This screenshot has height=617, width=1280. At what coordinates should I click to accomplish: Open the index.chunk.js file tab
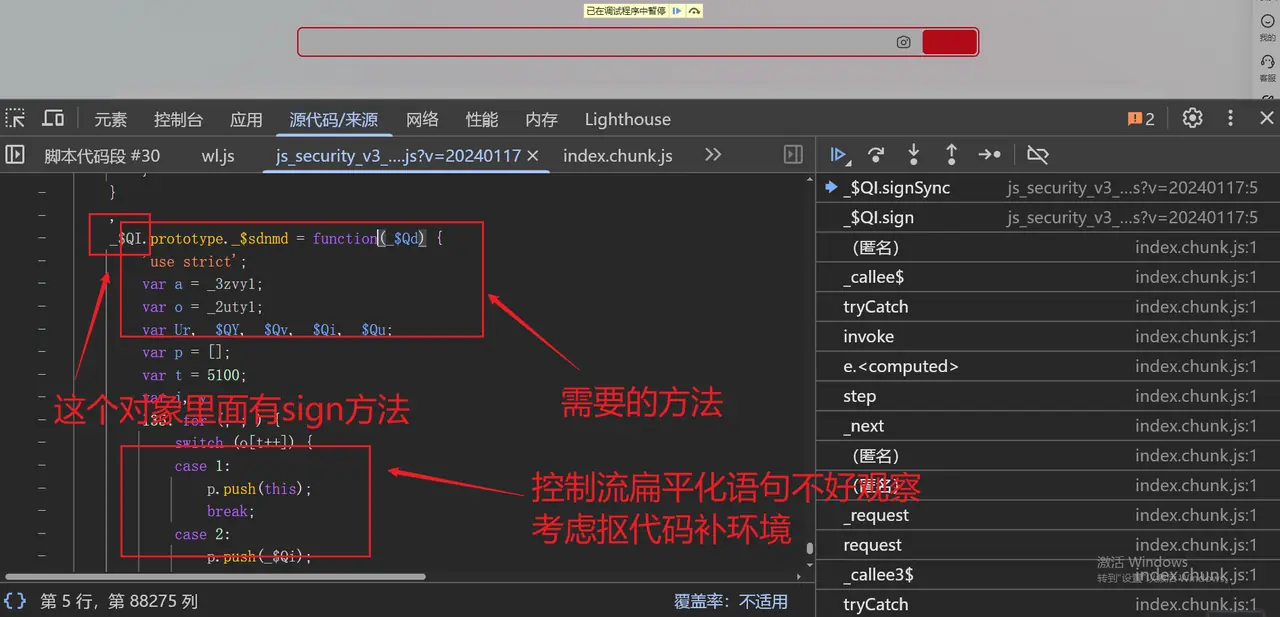(617, 156)
